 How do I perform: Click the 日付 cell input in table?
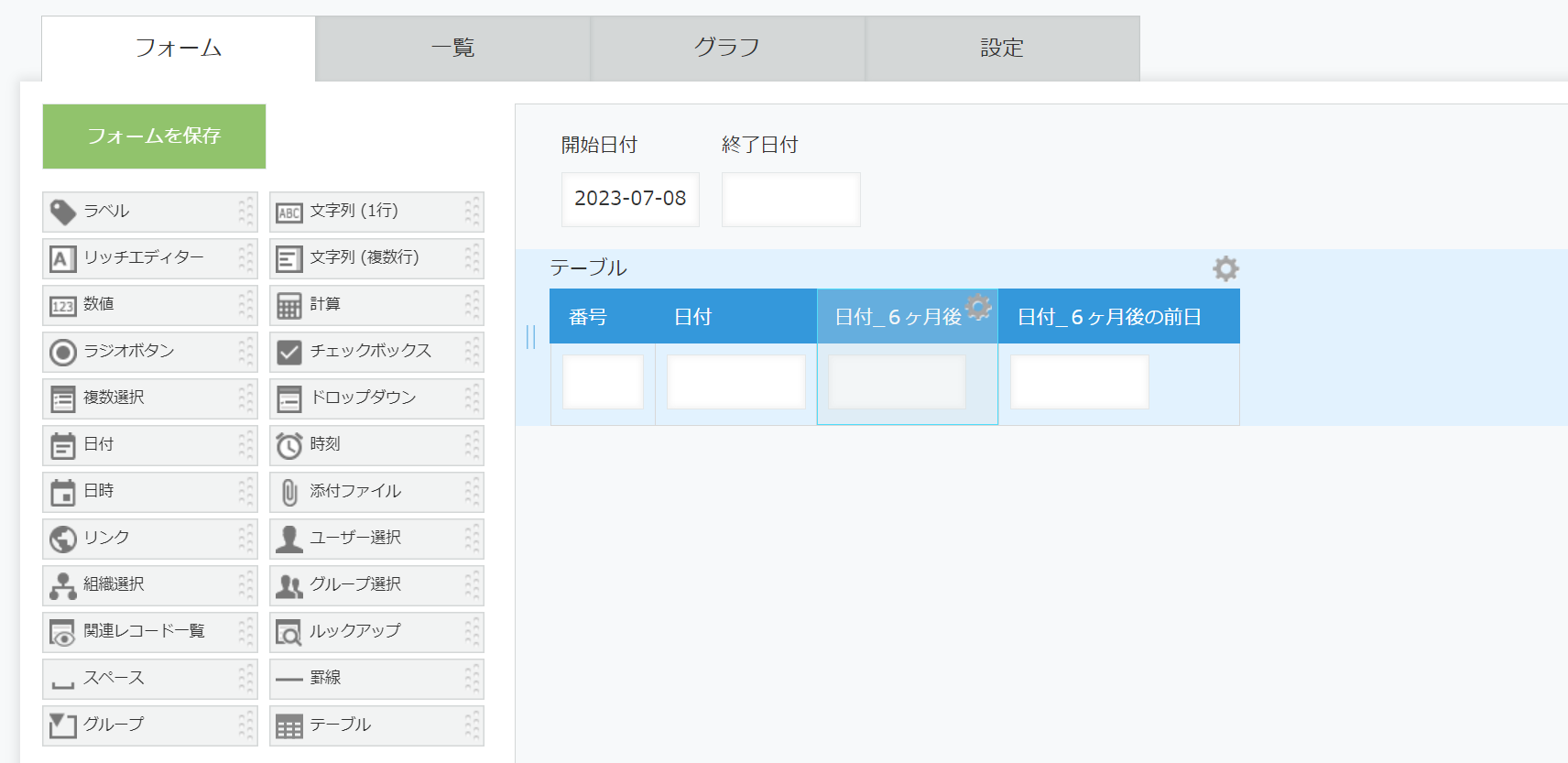[736, 382]
